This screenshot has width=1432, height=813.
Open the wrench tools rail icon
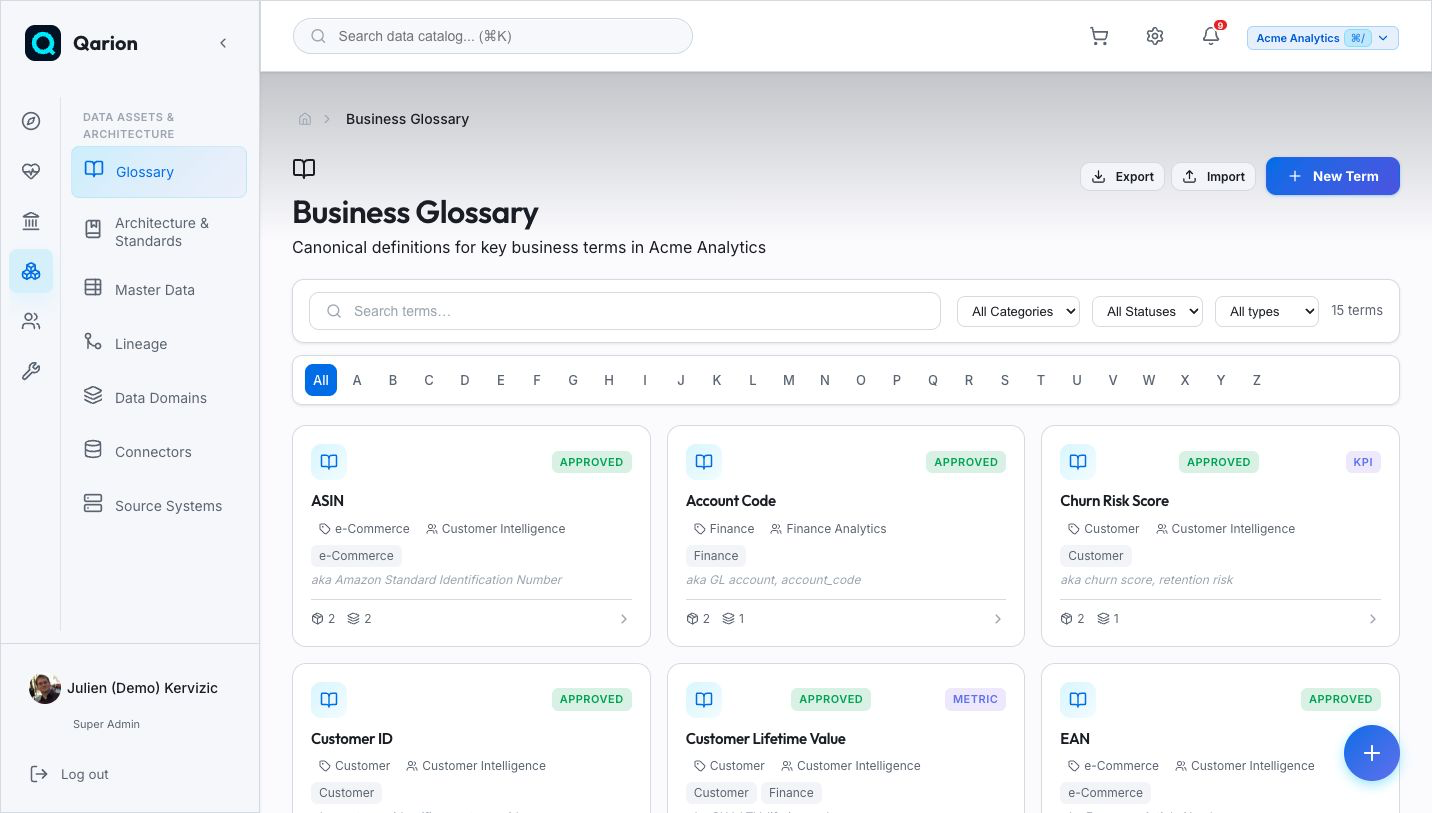tap(31, 371)
